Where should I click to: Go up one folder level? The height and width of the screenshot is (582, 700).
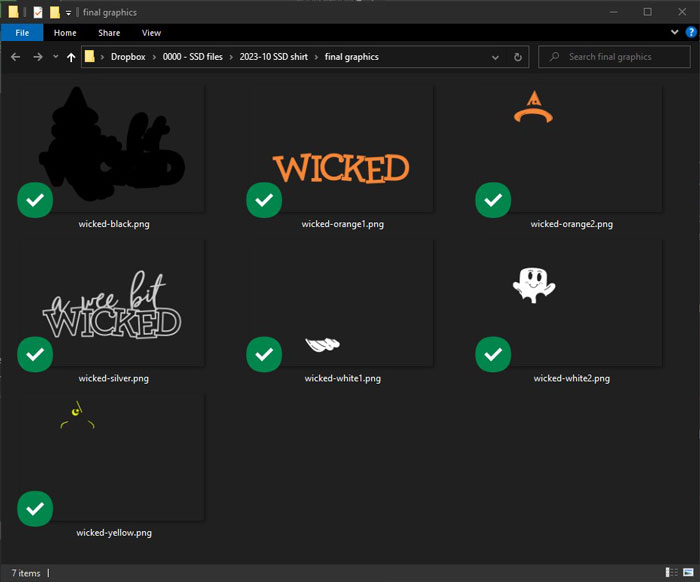click(x=71, y=57)
